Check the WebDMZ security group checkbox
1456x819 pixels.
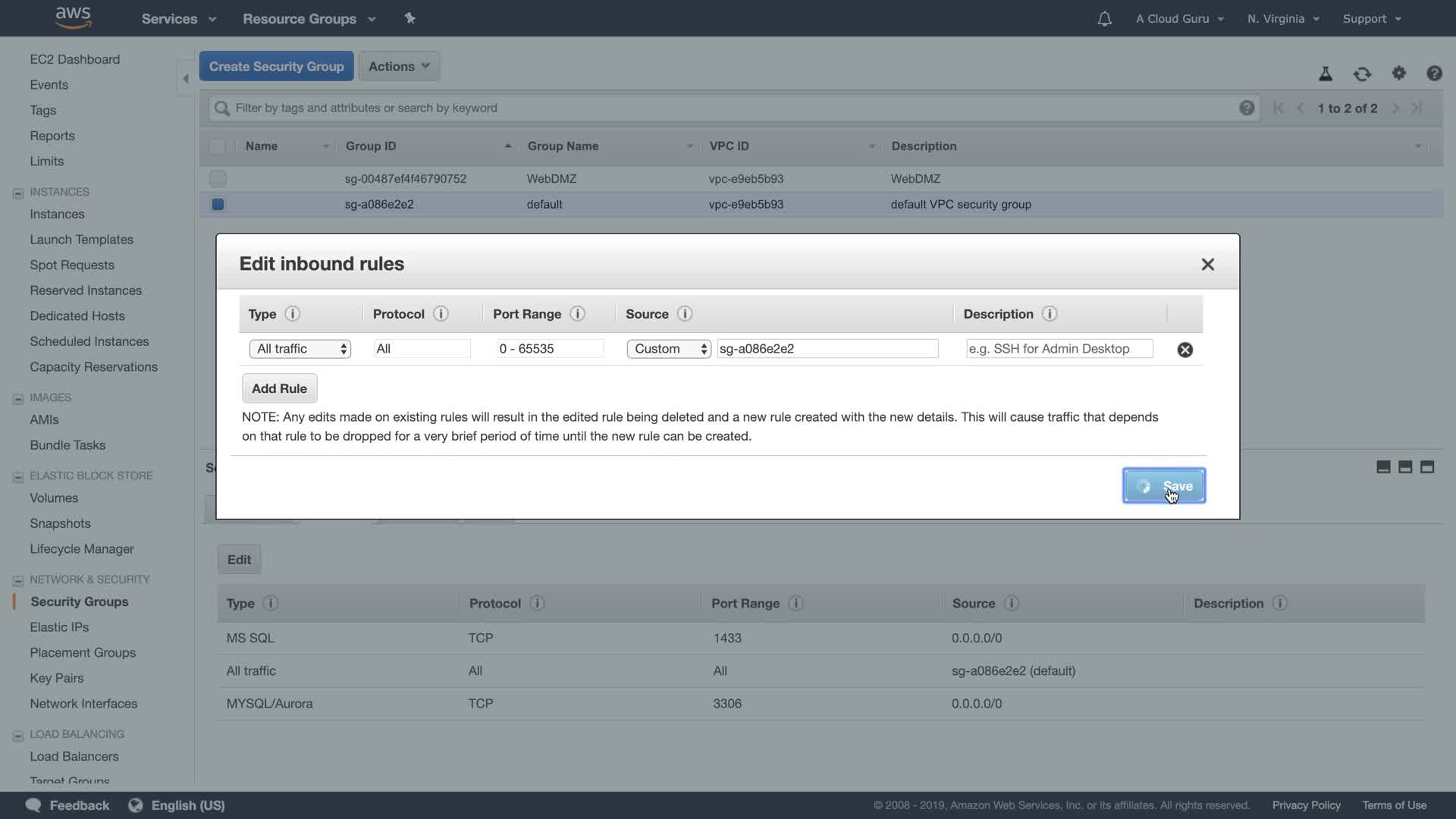[218, 179]
